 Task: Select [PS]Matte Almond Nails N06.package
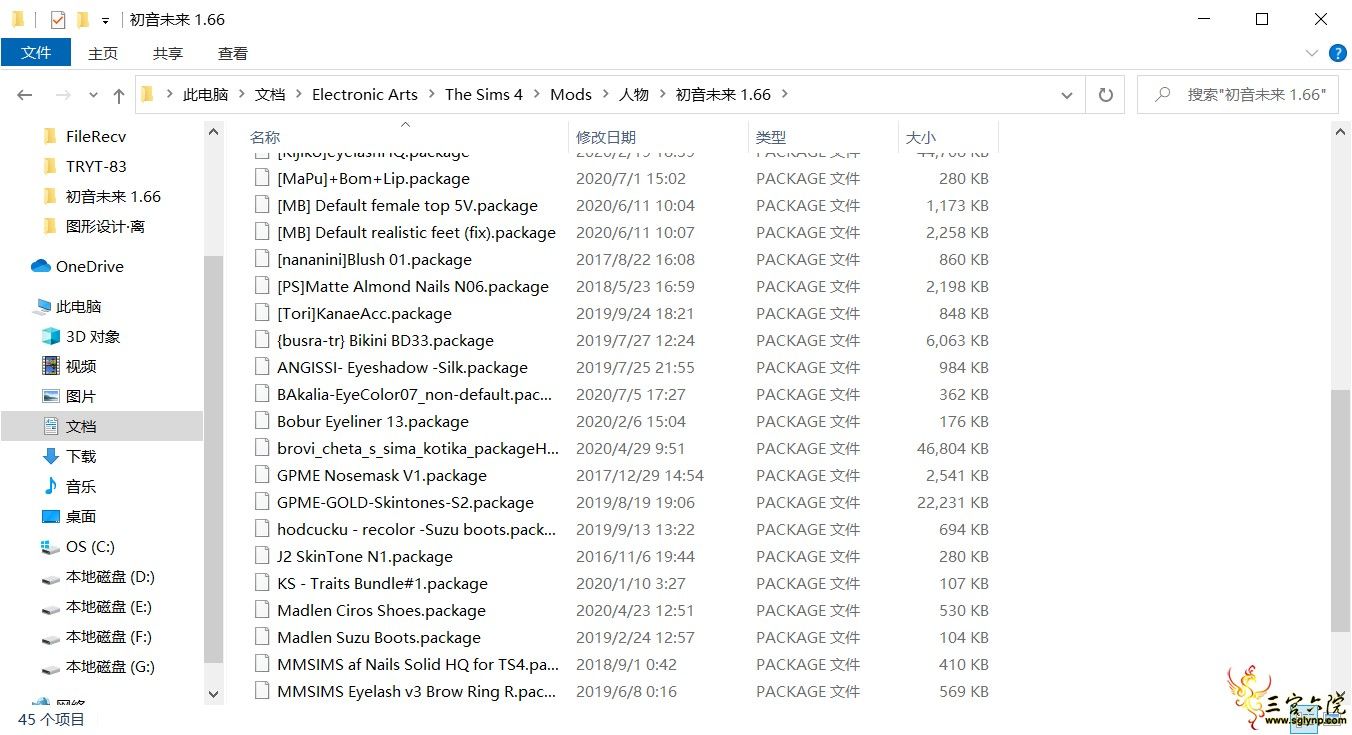412,286
